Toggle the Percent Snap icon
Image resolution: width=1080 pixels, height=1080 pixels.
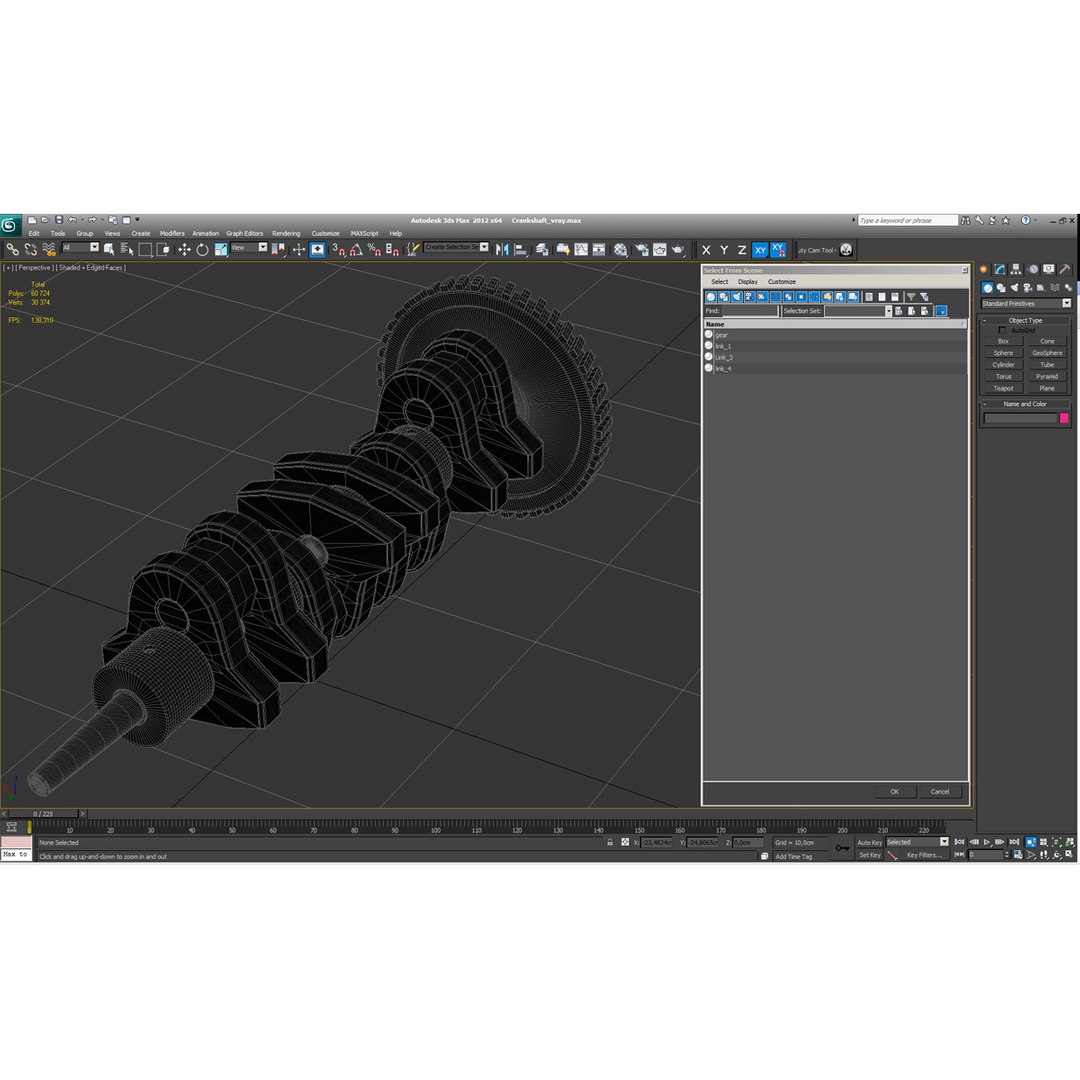[374, 249]
